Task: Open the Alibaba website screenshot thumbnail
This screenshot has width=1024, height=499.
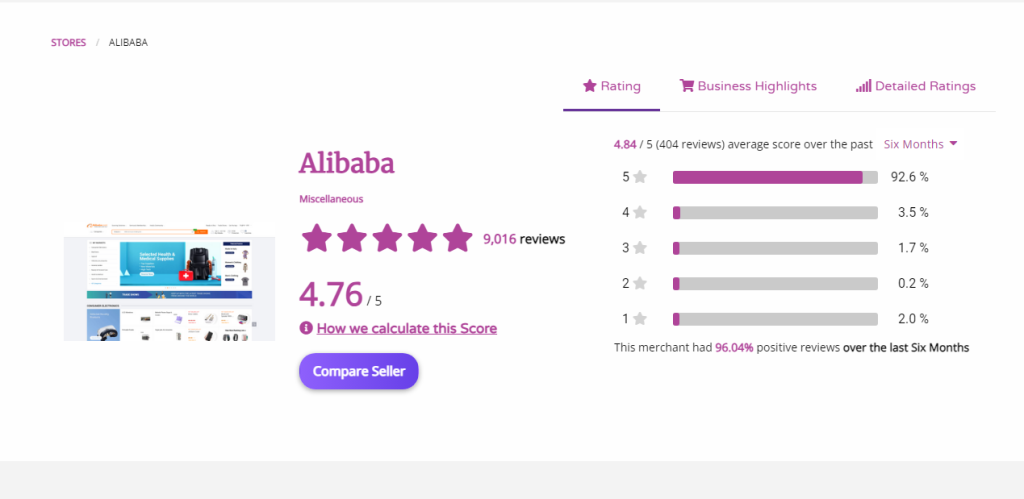Action: tap(169, 289)
